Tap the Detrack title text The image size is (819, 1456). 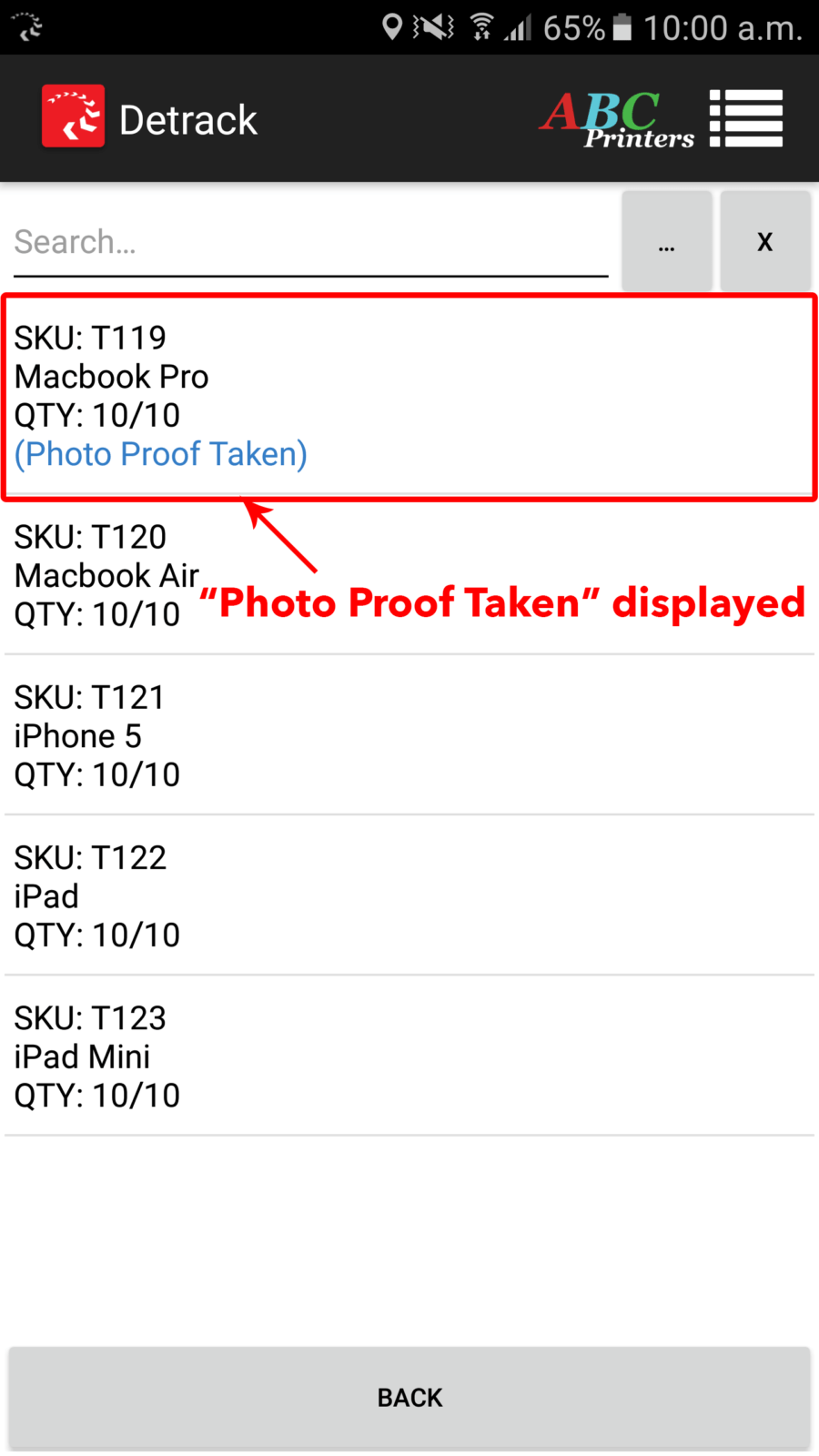(188, 120)
